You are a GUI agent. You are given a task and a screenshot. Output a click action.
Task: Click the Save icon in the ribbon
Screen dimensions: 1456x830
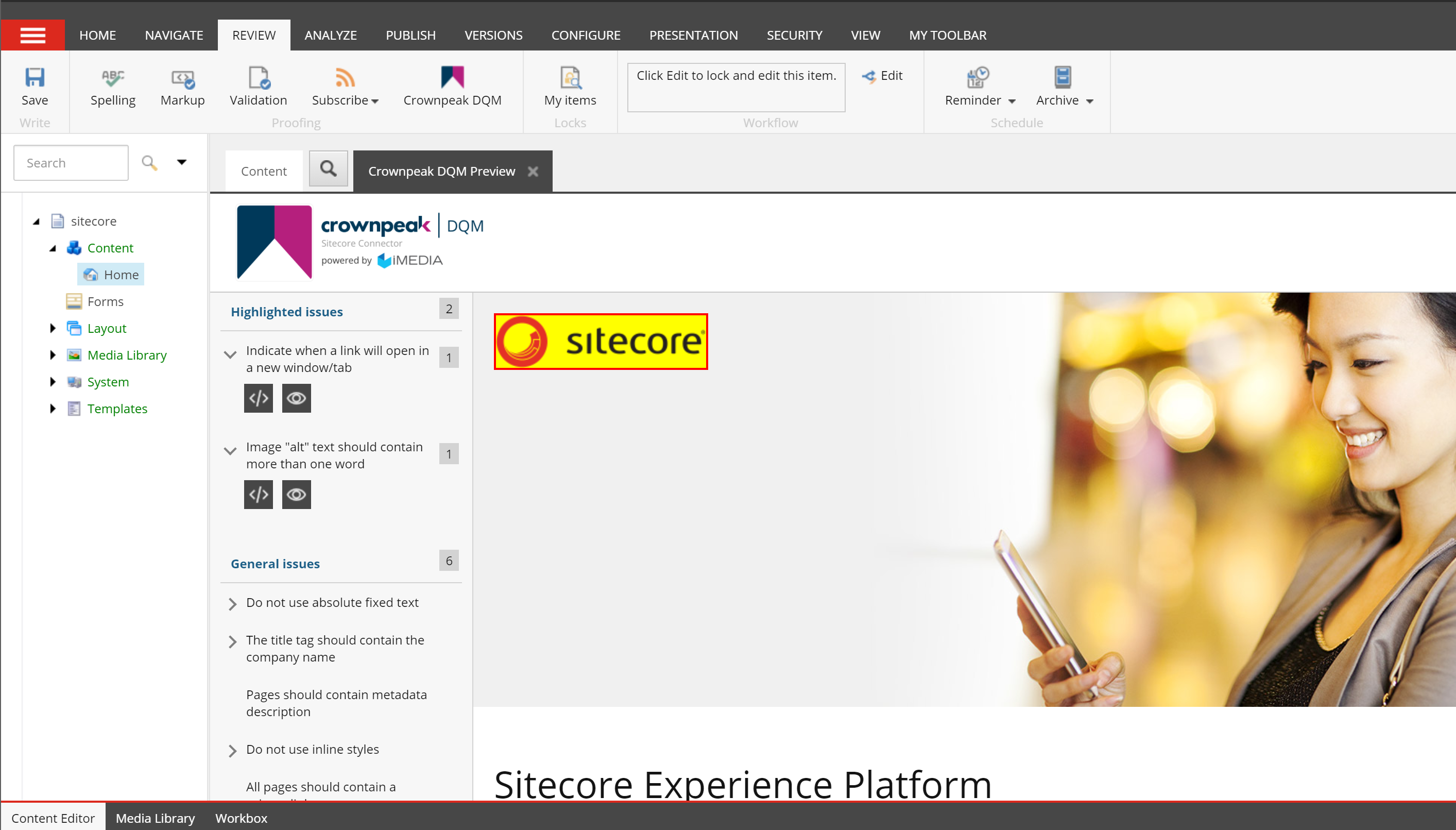click(x=35, y=77)
